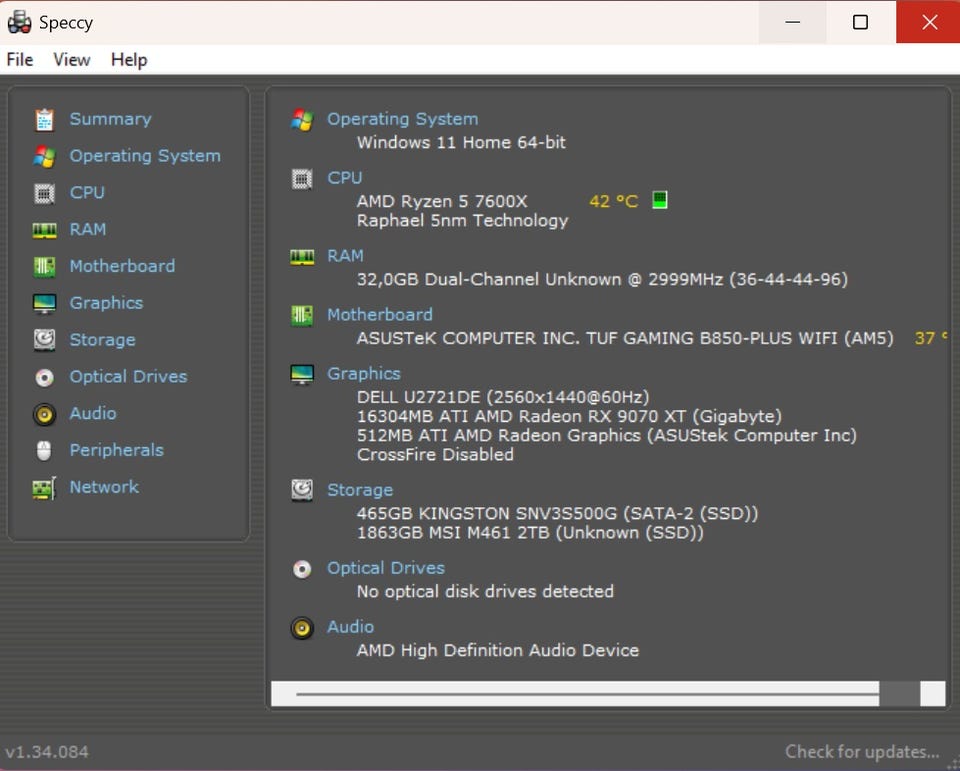Click the Optical Drives heading link in summary
Viewport: 960px width, 771px height.
pos(386,568)
